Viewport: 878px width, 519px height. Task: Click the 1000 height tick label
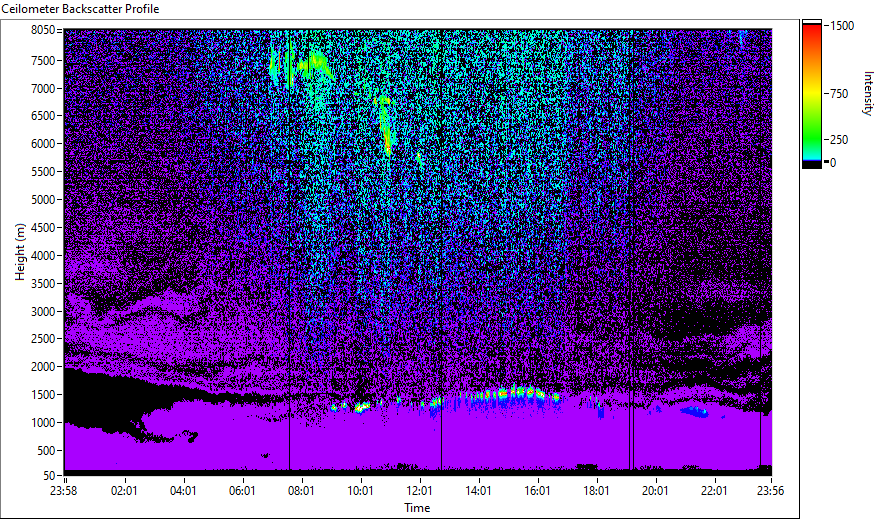(43, 423)
